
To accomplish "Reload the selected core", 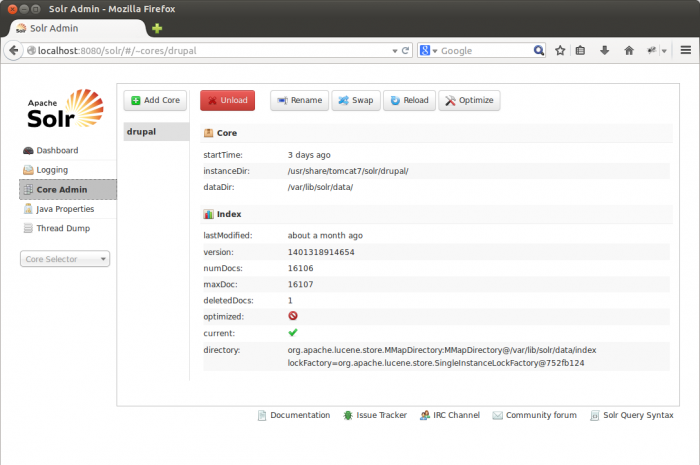I will pyautogui.click(x=409, y=100).
